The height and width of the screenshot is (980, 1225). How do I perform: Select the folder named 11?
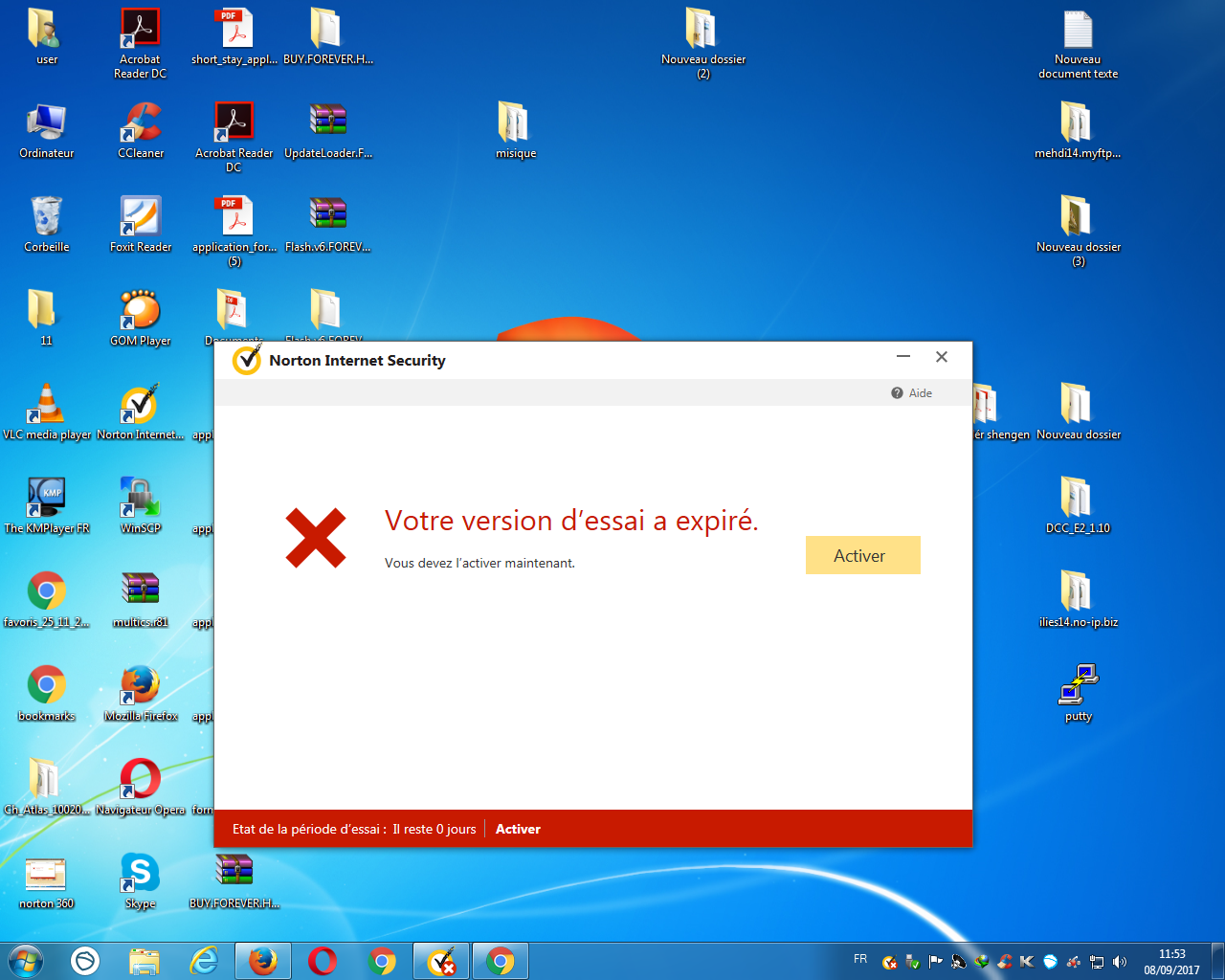[43, 319]
